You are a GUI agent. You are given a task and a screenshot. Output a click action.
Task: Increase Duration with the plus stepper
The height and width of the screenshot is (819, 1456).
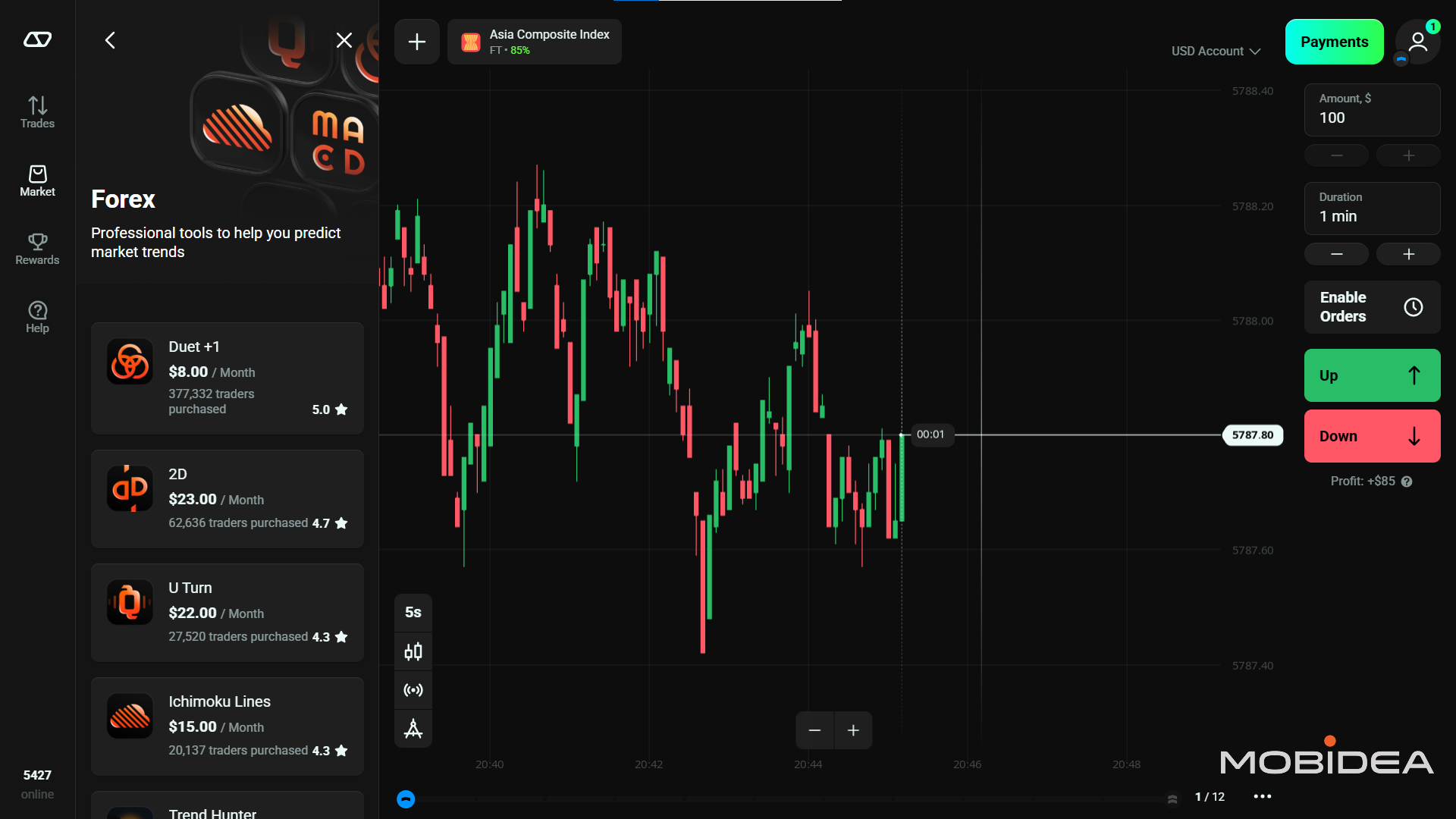pyautogui.click(x=1408, y=254)
